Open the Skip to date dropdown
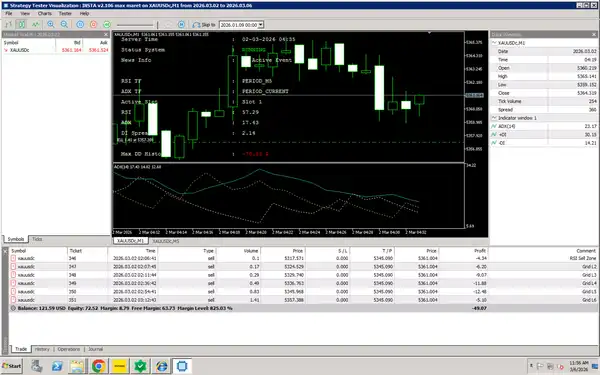The height and width of the screenshot is (375, 600). click(x=261, y=25)
